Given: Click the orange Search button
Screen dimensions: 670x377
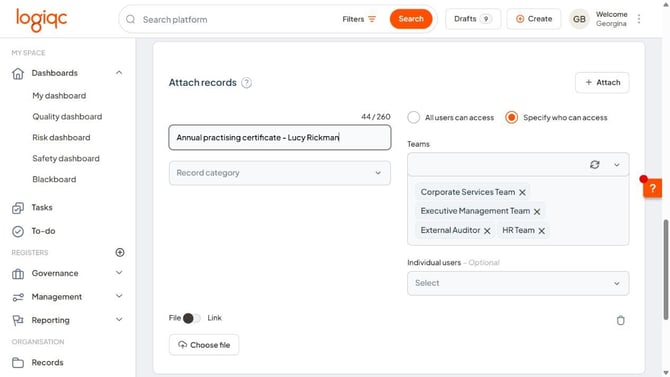Looking at the screenshot, I should click(411, 19).
